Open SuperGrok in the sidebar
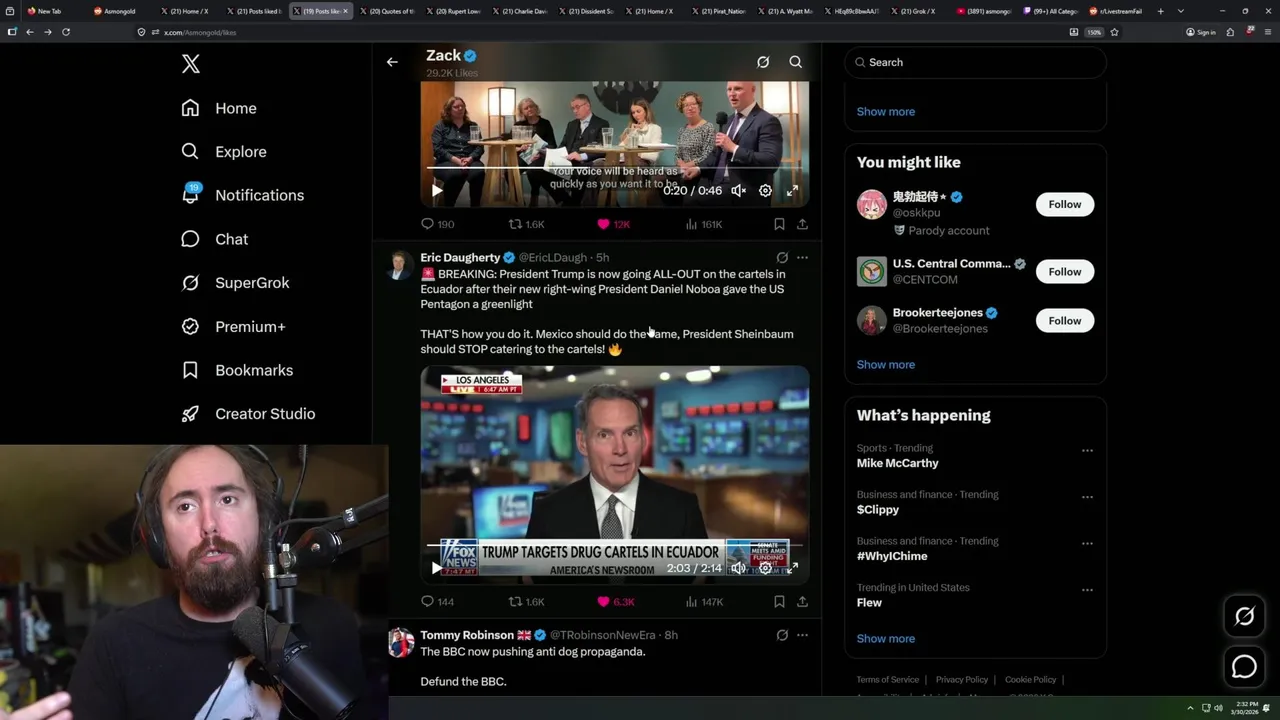 pyautogui.click(x=235, y=283)
